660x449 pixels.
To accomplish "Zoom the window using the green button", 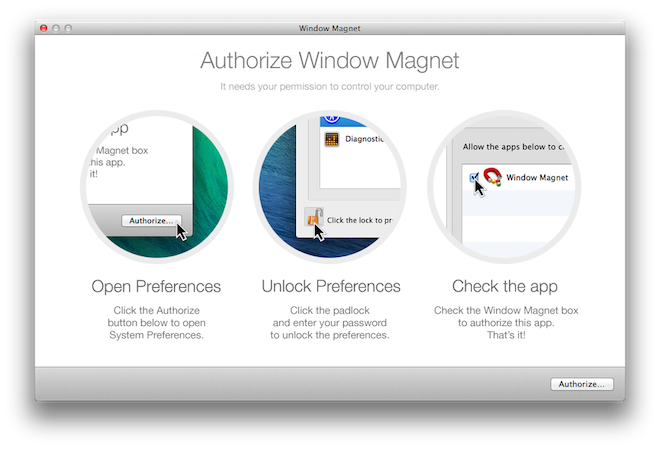I will click(x=68, y=28).
